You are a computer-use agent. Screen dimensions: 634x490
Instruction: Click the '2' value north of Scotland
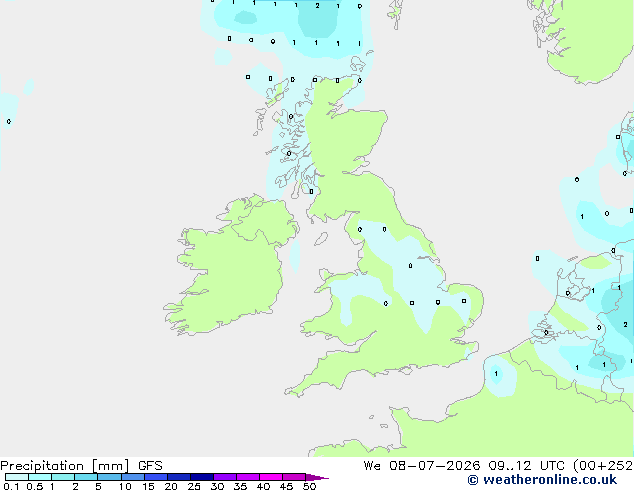317,6
